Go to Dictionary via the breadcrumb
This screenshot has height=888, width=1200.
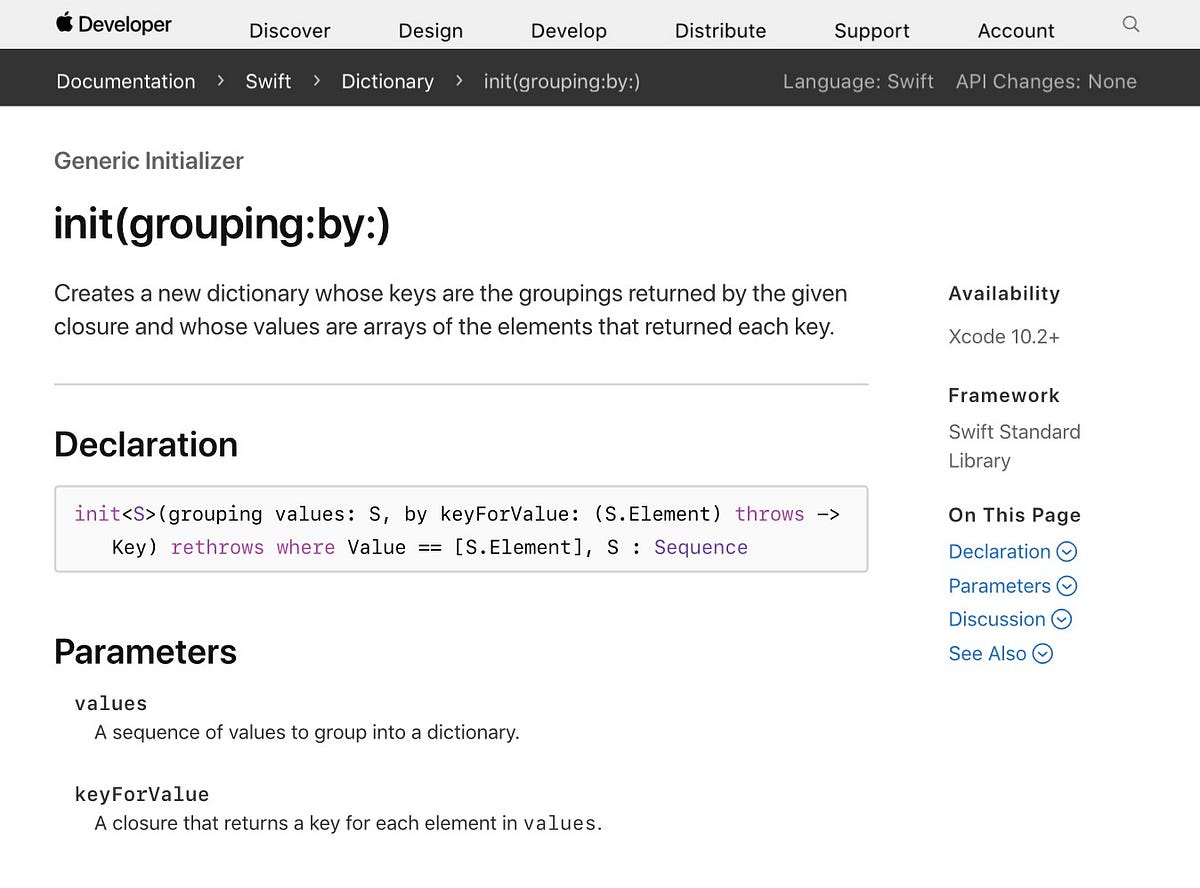coord(387,81)
